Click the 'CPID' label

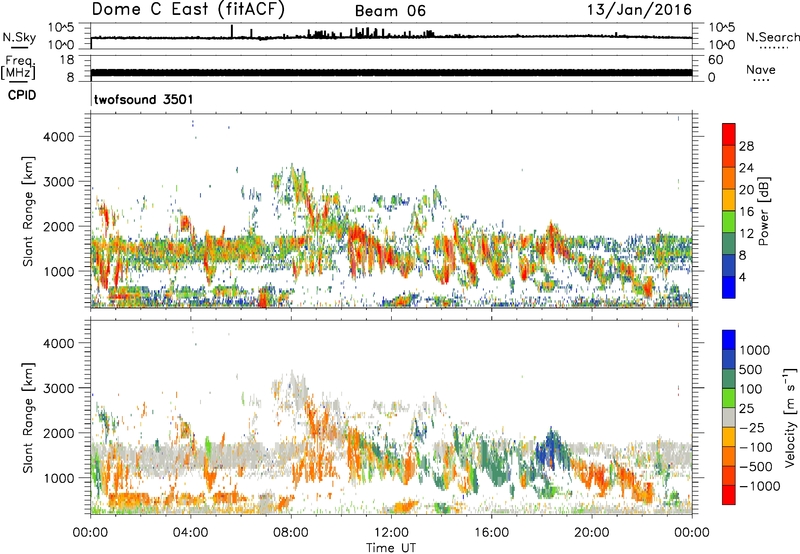[x=22, y=95]
